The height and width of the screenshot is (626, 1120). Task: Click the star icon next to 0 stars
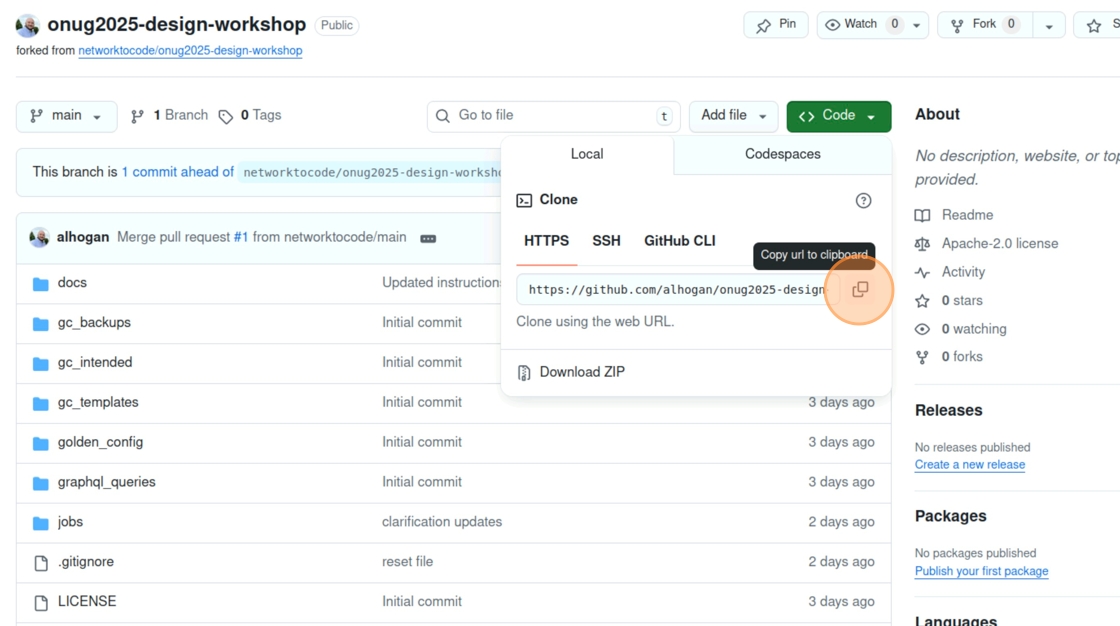click(922, 301)
